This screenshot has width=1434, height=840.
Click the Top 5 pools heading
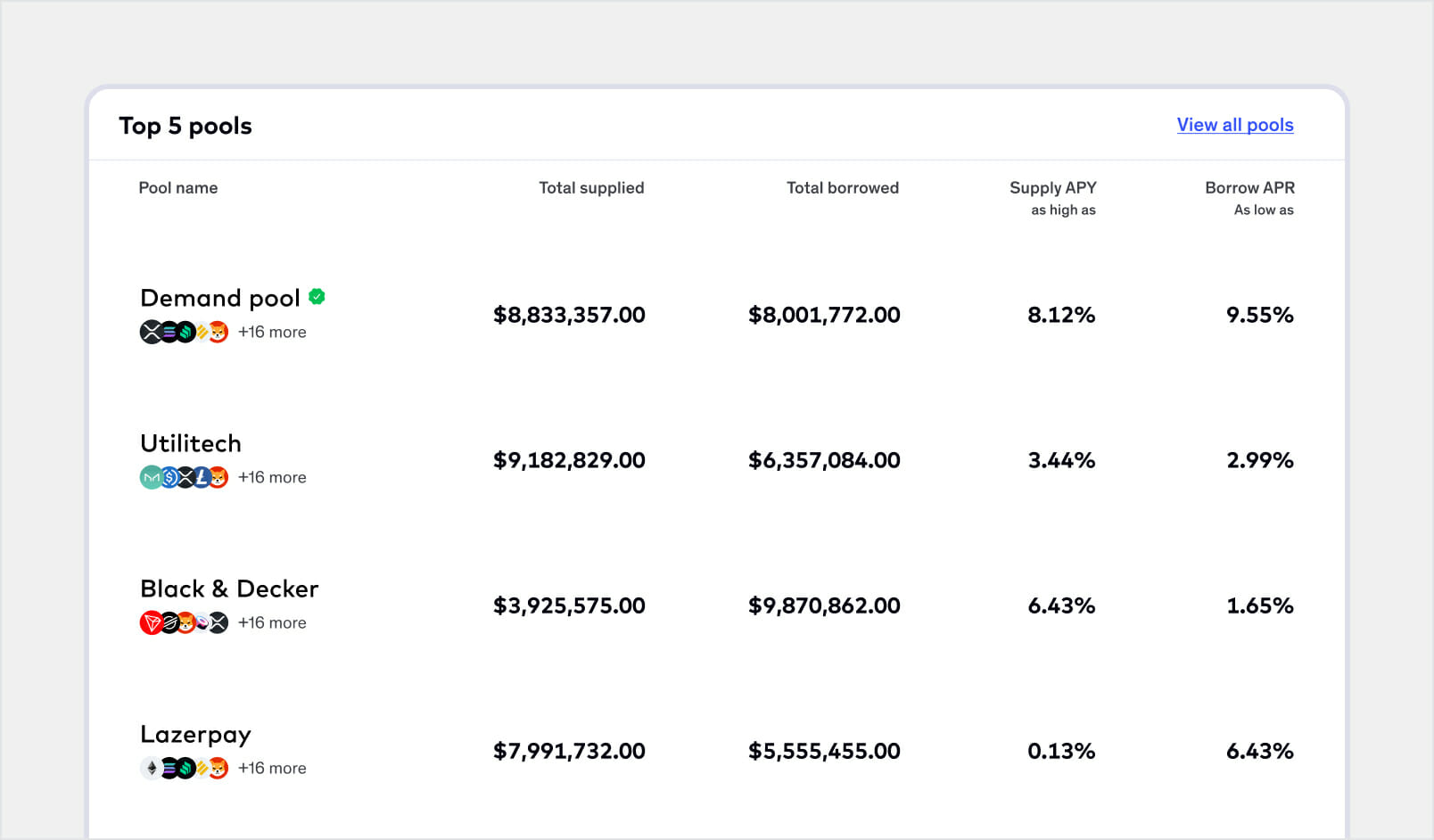pos(185,126)
